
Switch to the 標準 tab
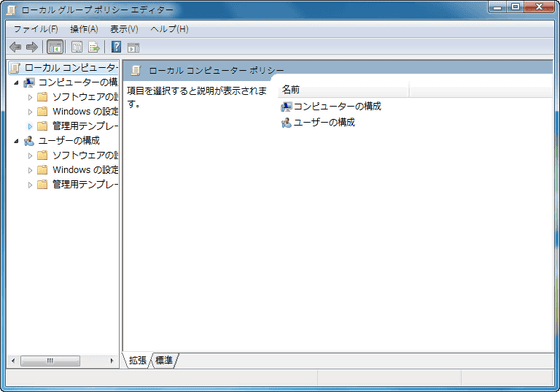point(164,361)
